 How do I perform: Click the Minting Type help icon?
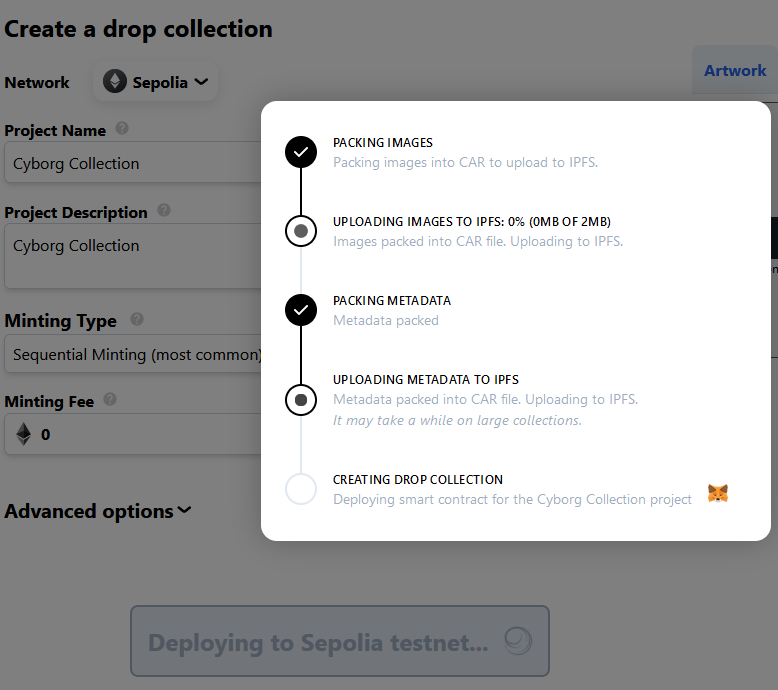[137, 320]
